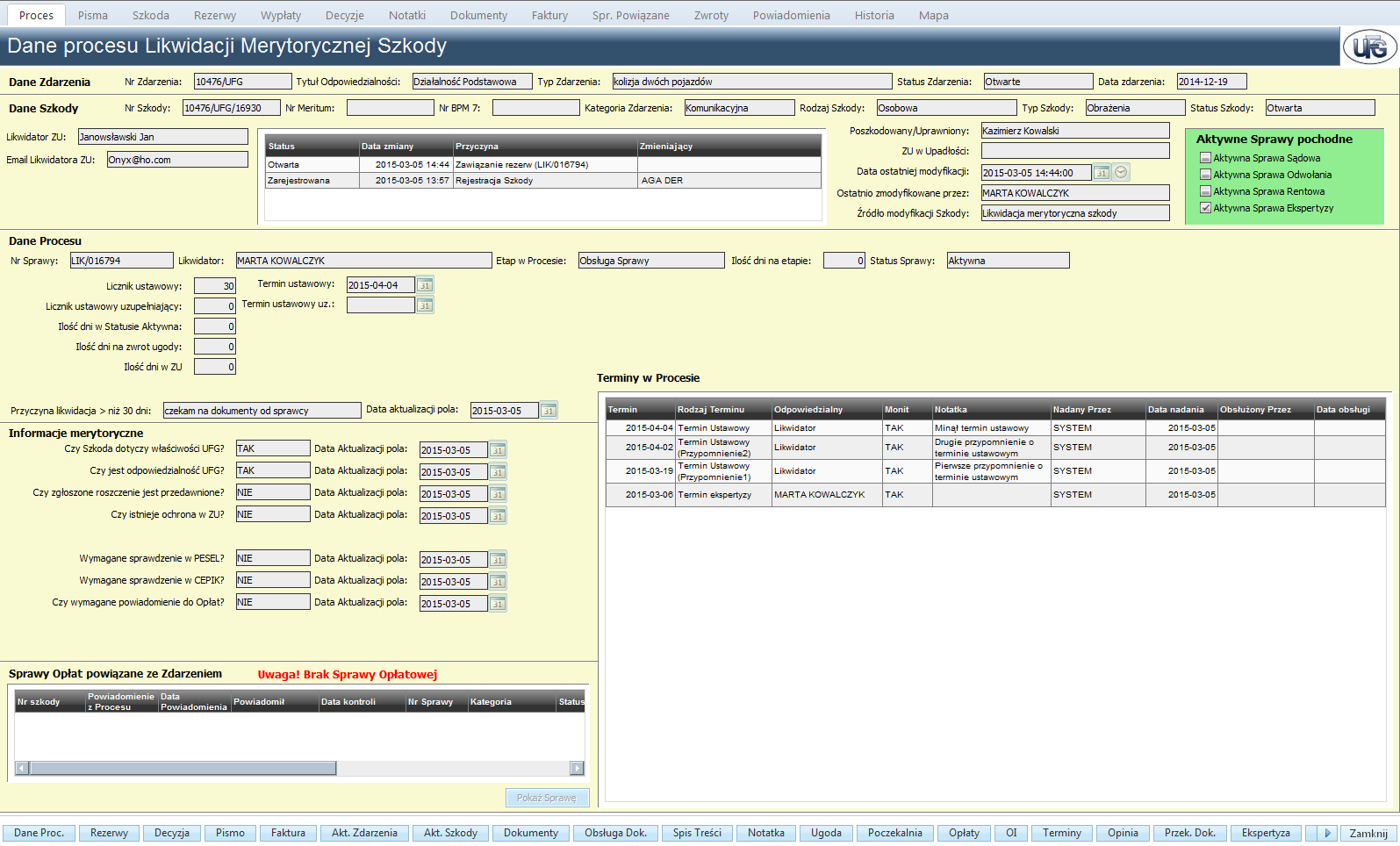Click left arrow of horizontal scrollbar

pos(23,768)
